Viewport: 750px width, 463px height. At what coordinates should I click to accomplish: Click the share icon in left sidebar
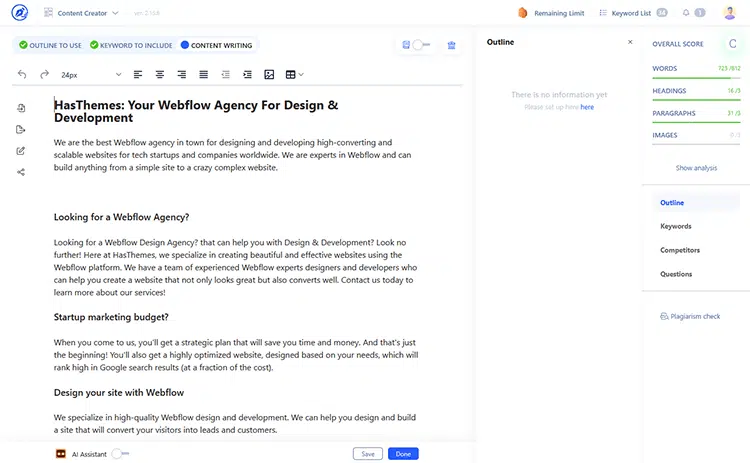(21, 172)
